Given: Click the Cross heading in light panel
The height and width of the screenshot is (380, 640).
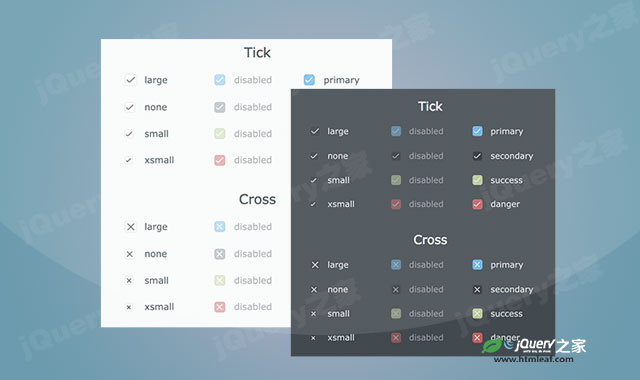Looking at the screenshot, I should [257, 199].
